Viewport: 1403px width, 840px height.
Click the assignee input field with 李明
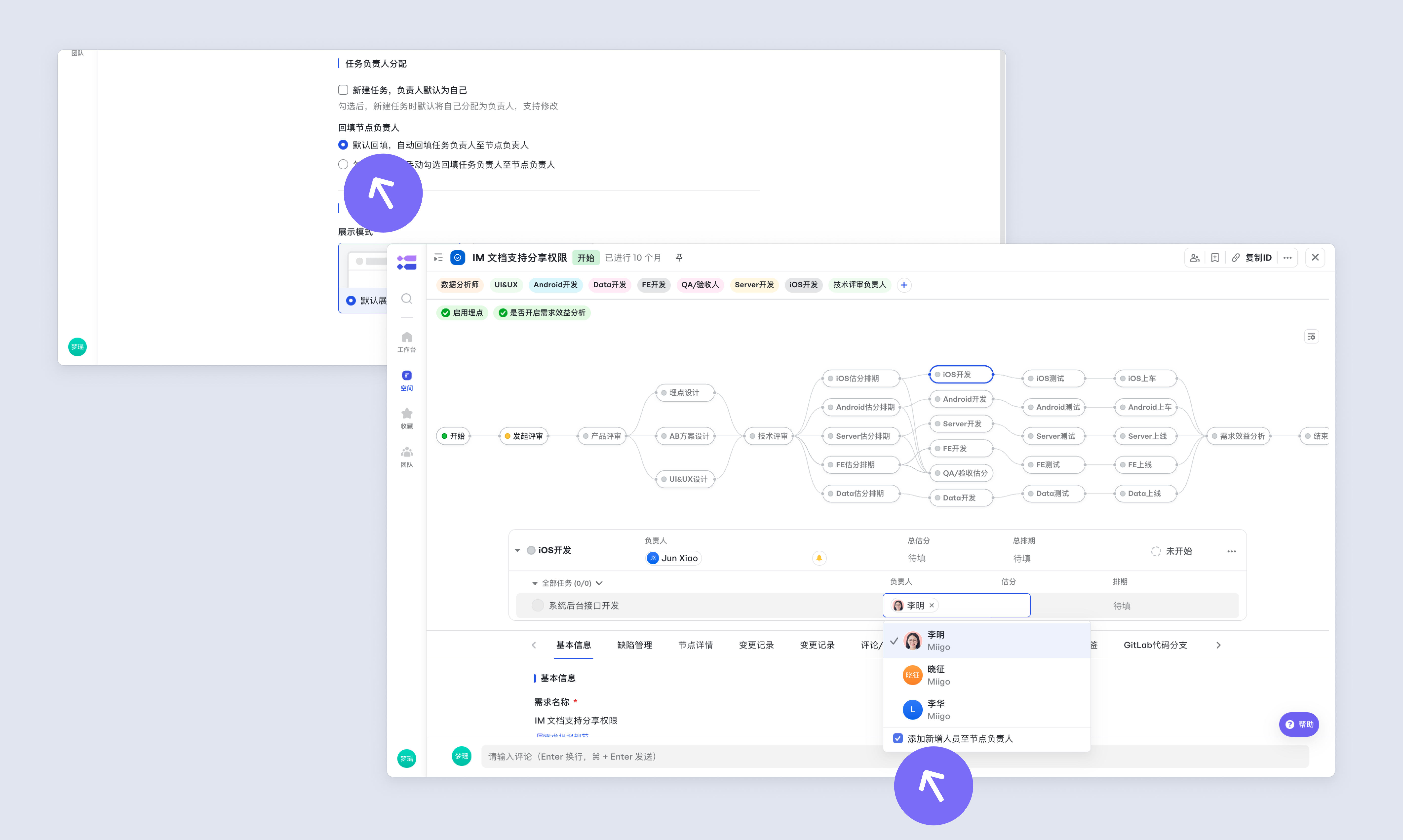pos(956,606)
